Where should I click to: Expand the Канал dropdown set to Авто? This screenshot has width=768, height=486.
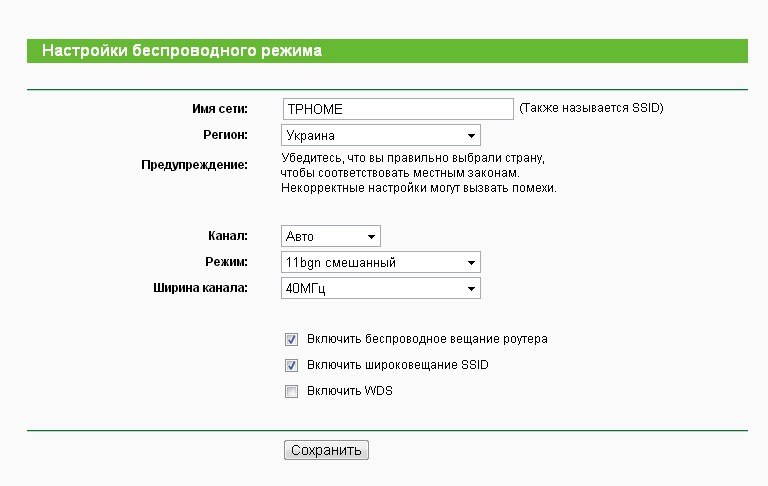coord(330,237)
